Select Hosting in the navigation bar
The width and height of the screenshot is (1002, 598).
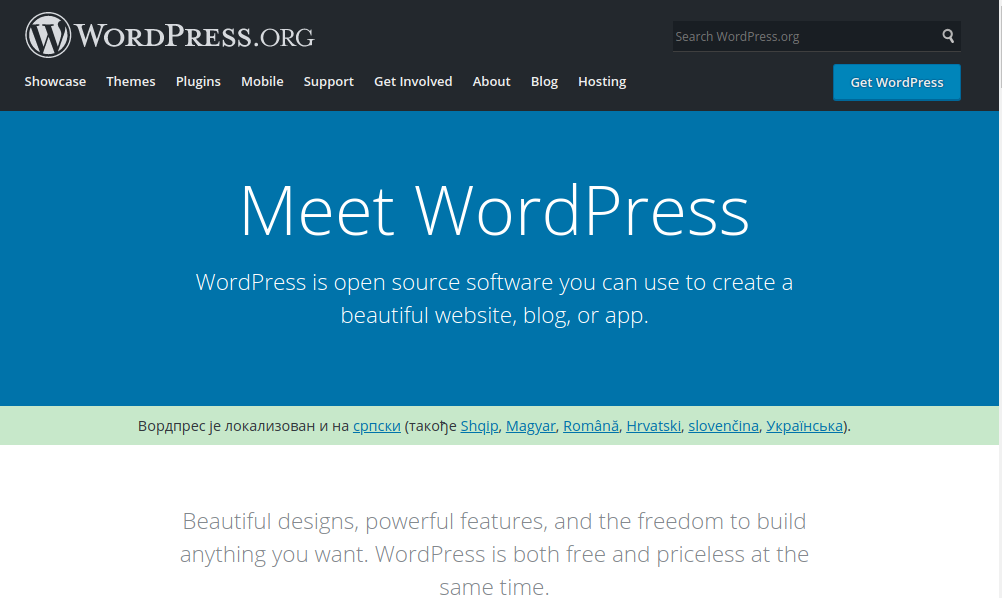[x=602, y=82]
